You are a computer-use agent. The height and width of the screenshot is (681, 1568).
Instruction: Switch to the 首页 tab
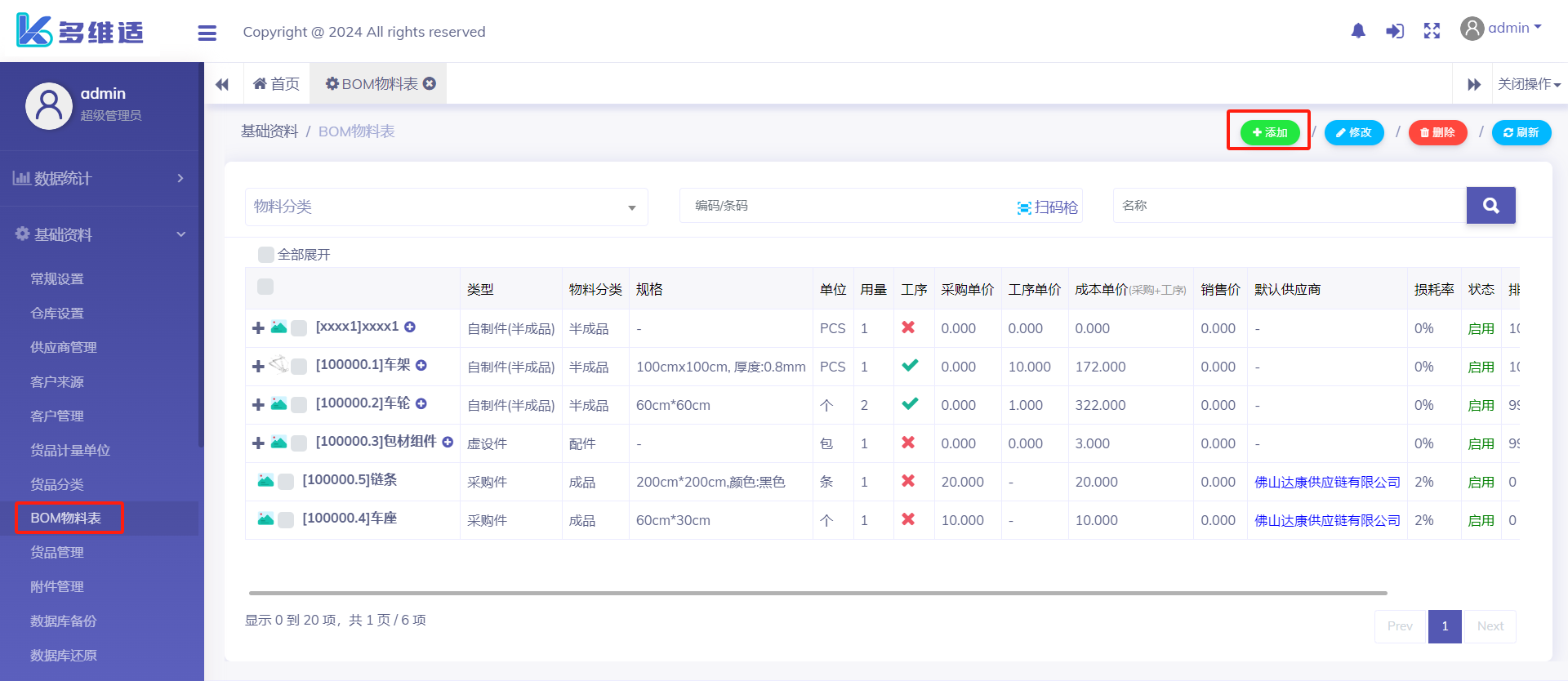[277, 83]
